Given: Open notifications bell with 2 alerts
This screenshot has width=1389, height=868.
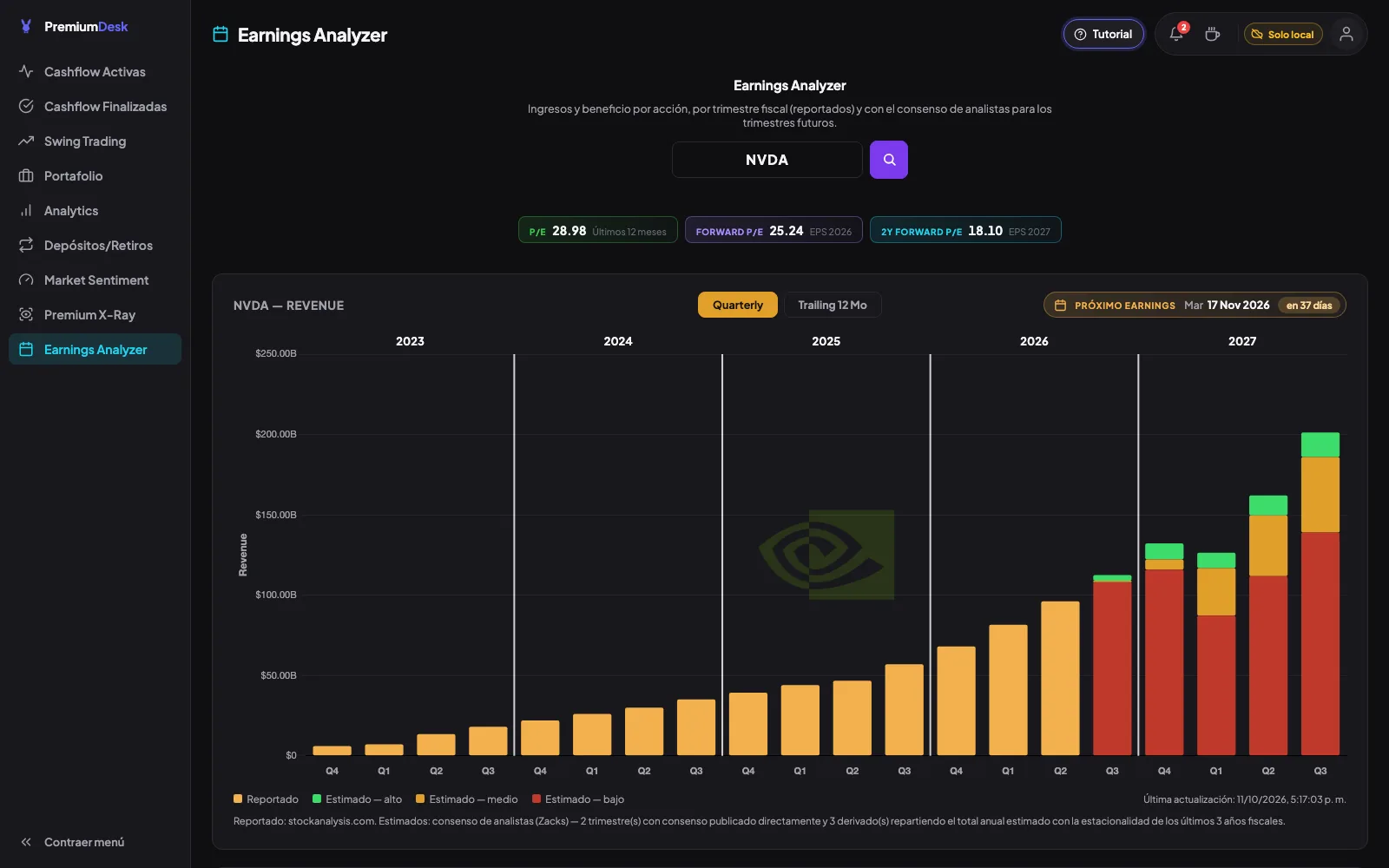Looking at the screenshot, I should [1176, 34].
